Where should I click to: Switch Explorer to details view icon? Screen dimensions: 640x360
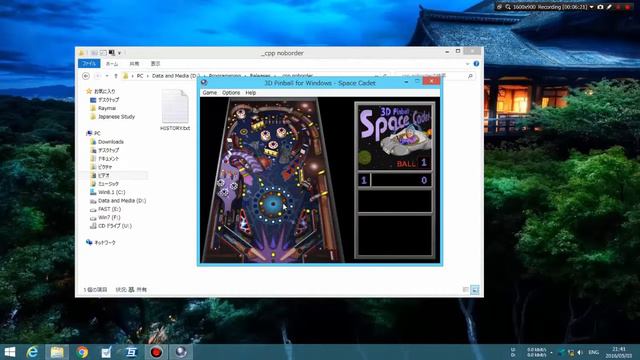click(466, 290)
